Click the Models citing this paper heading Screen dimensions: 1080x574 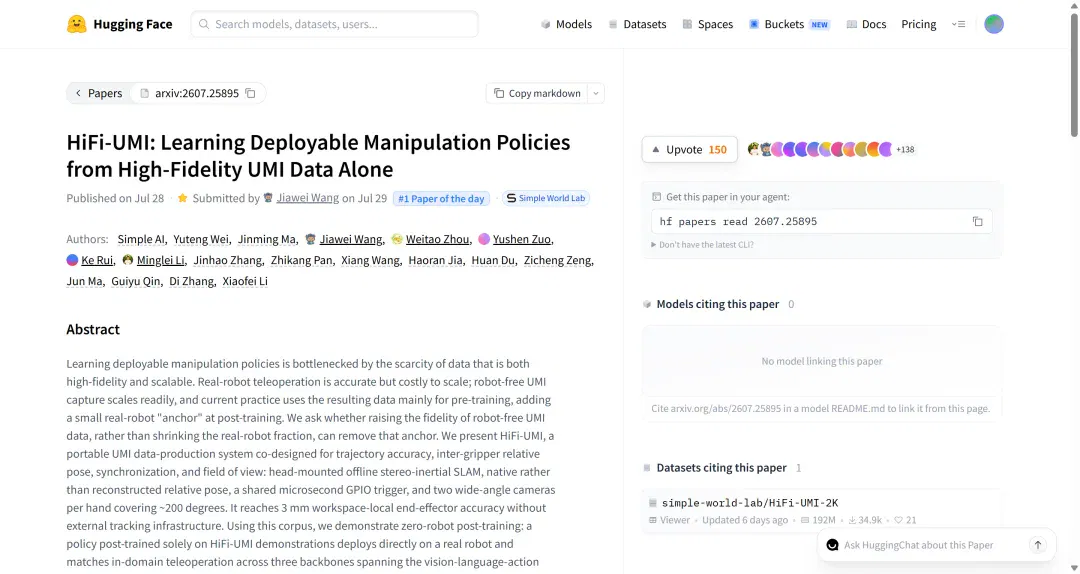[x=718, y=304]
